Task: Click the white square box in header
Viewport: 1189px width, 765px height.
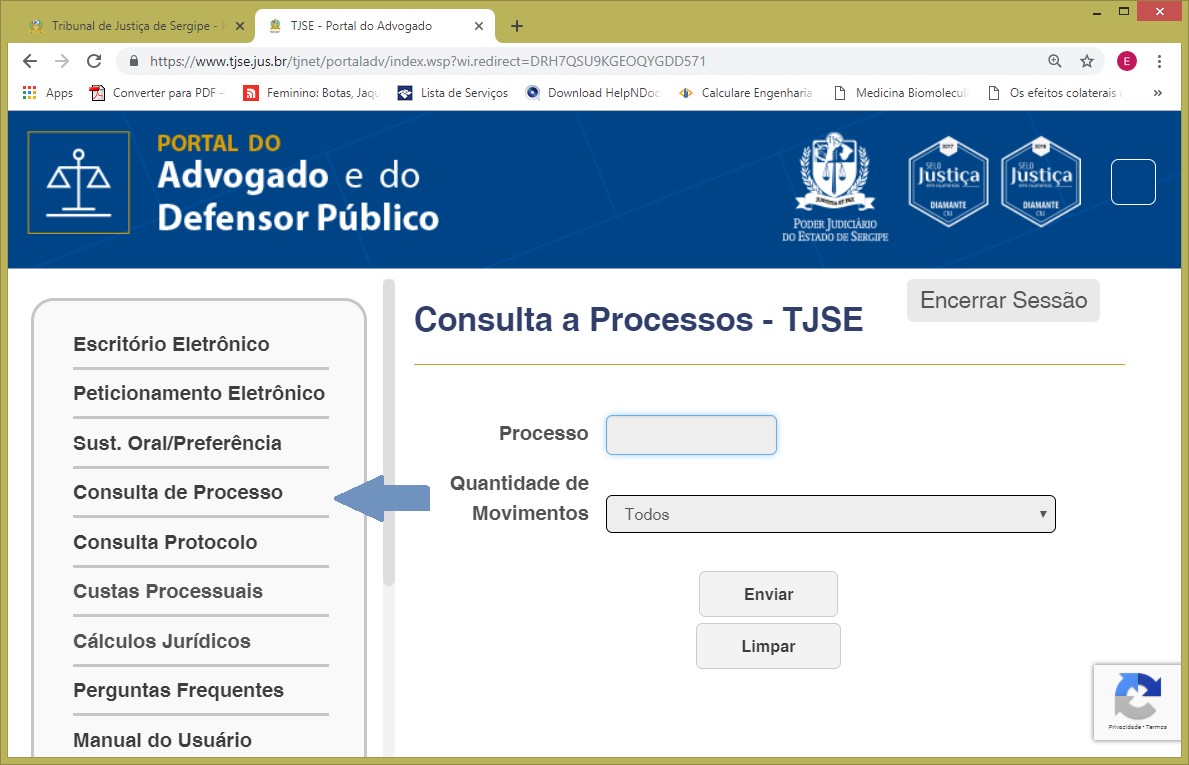Action: point(1133,182)
